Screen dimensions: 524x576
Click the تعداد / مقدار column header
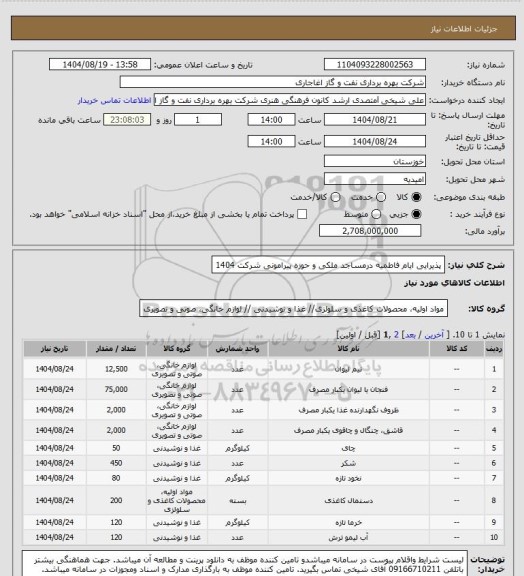click(116, 349)
